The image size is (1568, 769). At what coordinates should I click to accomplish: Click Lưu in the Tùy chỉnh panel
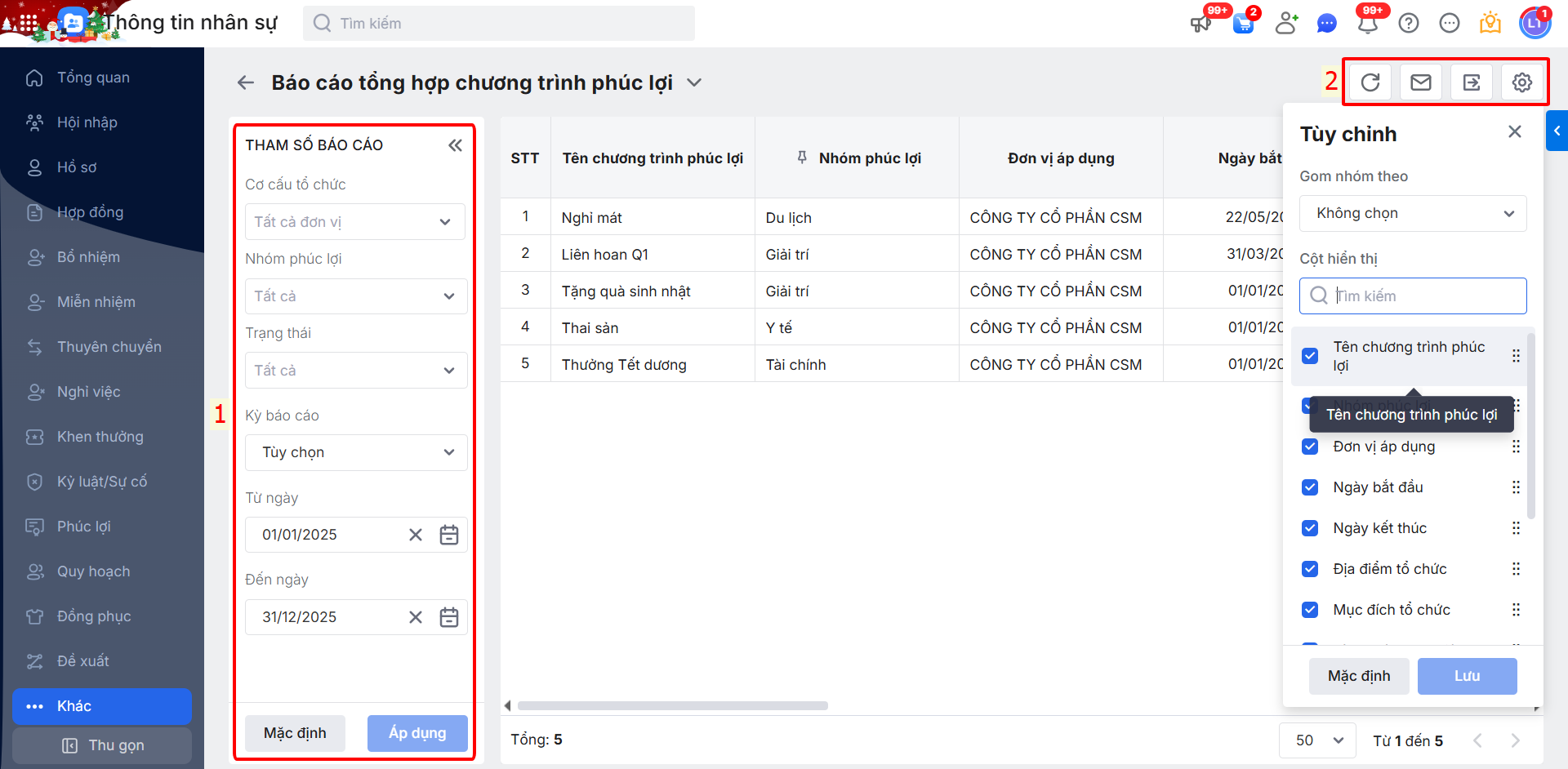point(1467,676)
